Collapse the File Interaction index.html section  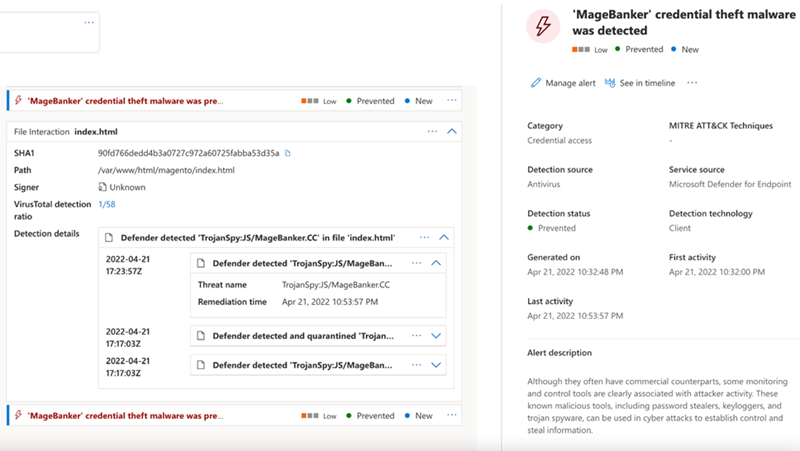pos(452,131)
